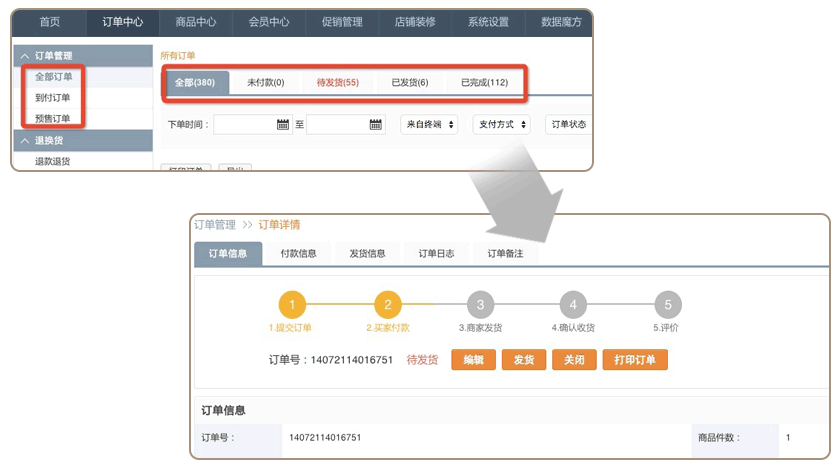Screen dimensions: 840x470
Task: Open the start date calendar picker icon
Action: [283, 125]
